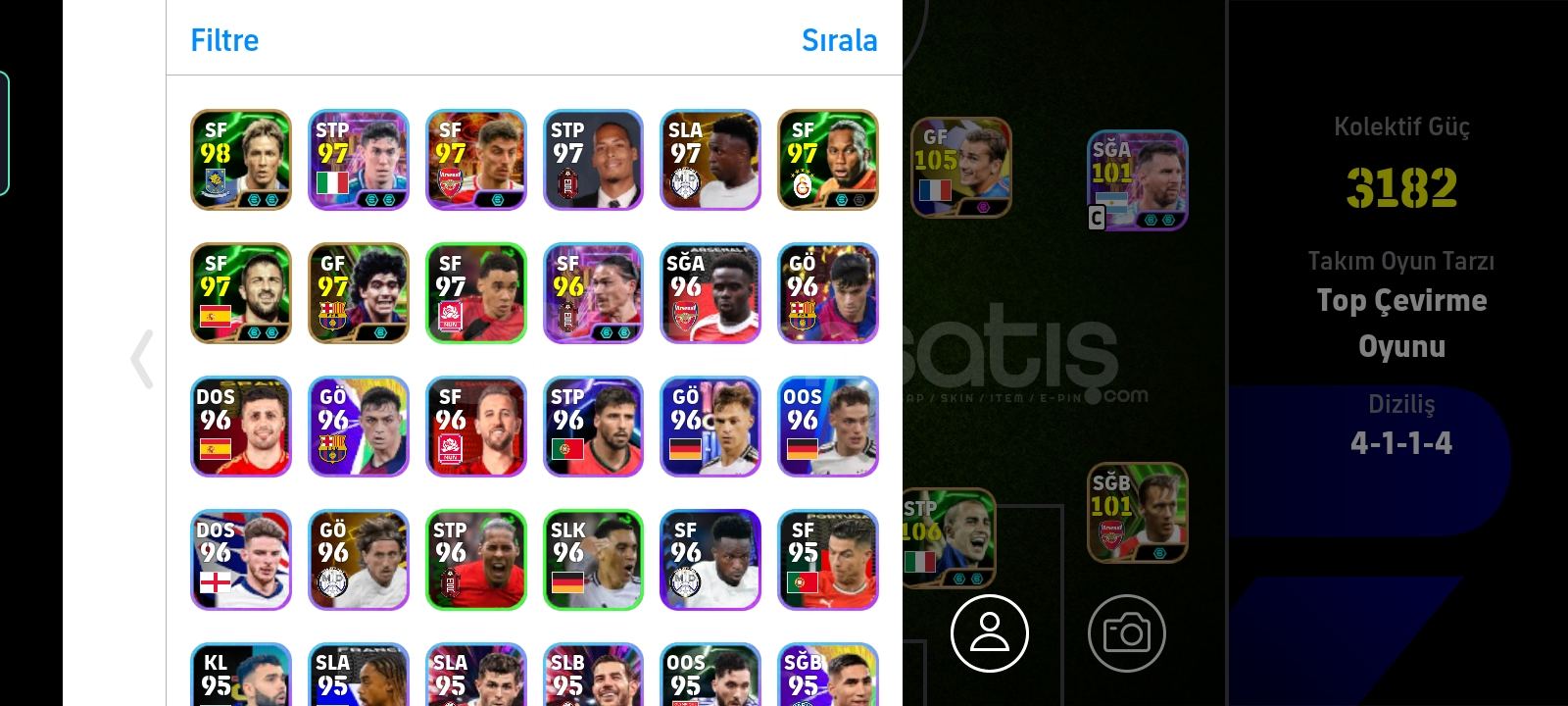Select DOS 96 Spain flag card
The width and height of the screenshot is (1568, 706).
pyautogui.click(x=241, y=427)
